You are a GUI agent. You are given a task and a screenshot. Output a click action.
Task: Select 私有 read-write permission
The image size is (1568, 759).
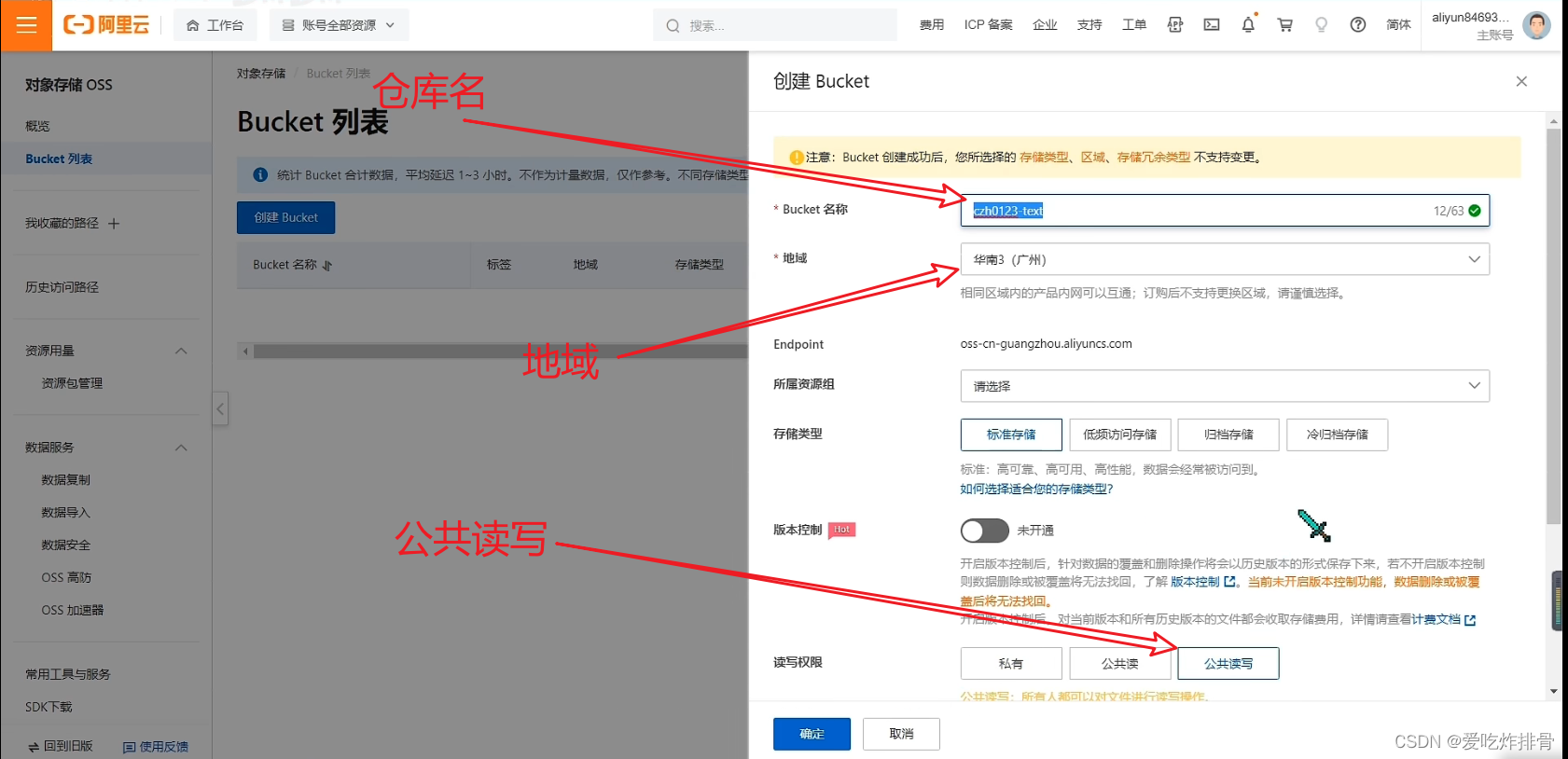pyautogui.click(x=1011, y=664)
